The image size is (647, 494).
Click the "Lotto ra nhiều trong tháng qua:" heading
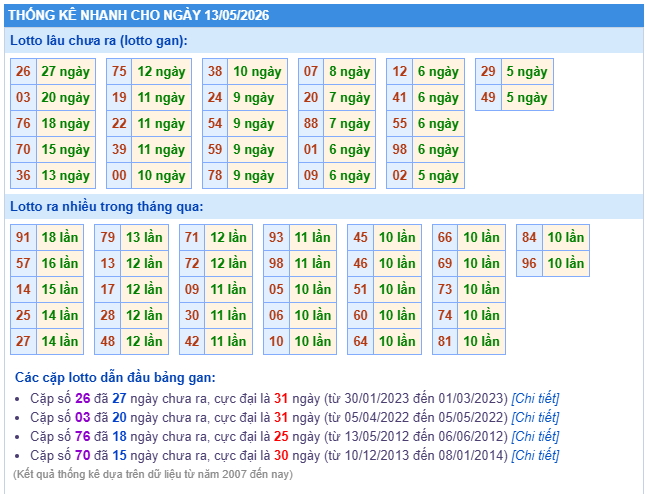[x=106, y=206]
